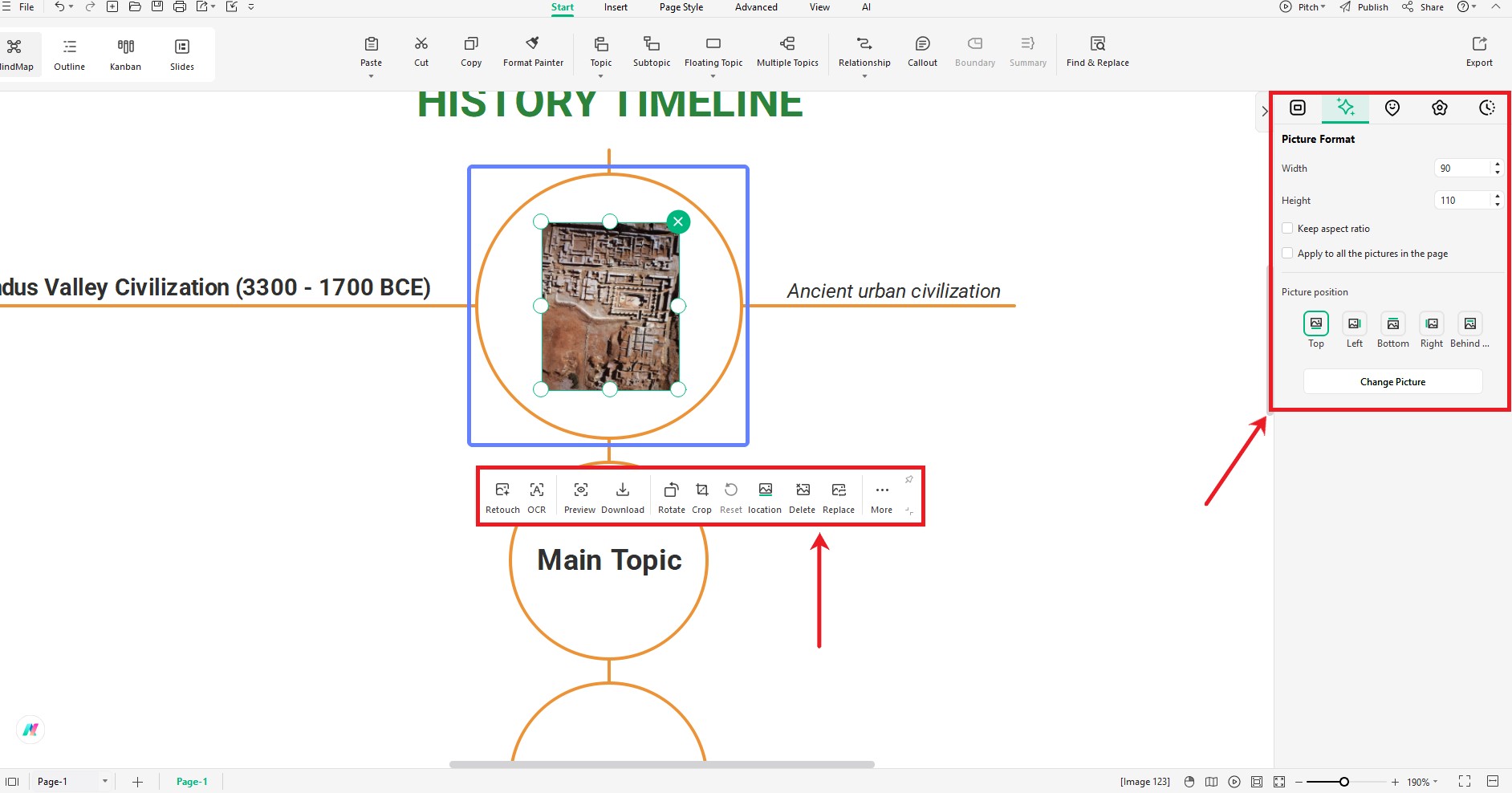Open the Page Style tab

click(x=681, y=7)
